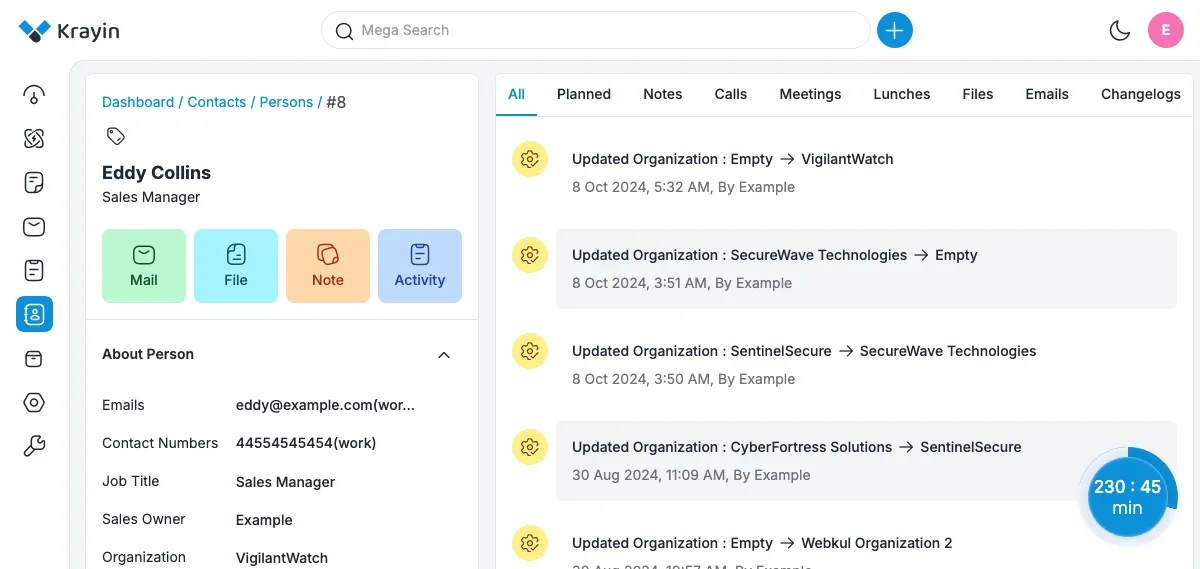Open the Leads sidebar icon
The image size is (1200, 569).
coord(34,139)
